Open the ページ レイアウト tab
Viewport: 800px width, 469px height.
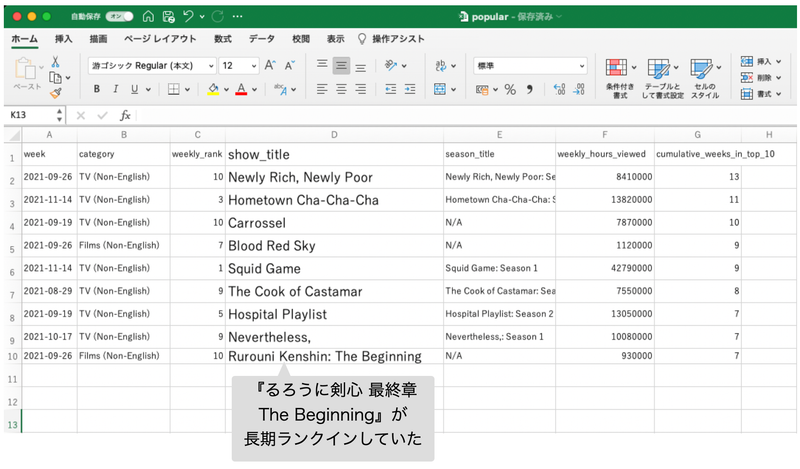coord(160,39)
